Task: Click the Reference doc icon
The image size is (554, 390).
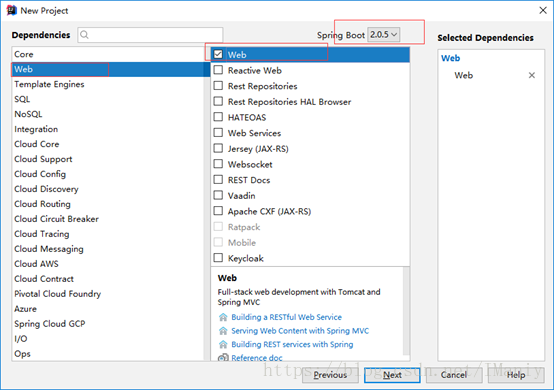Action: [x=223, y=358]
